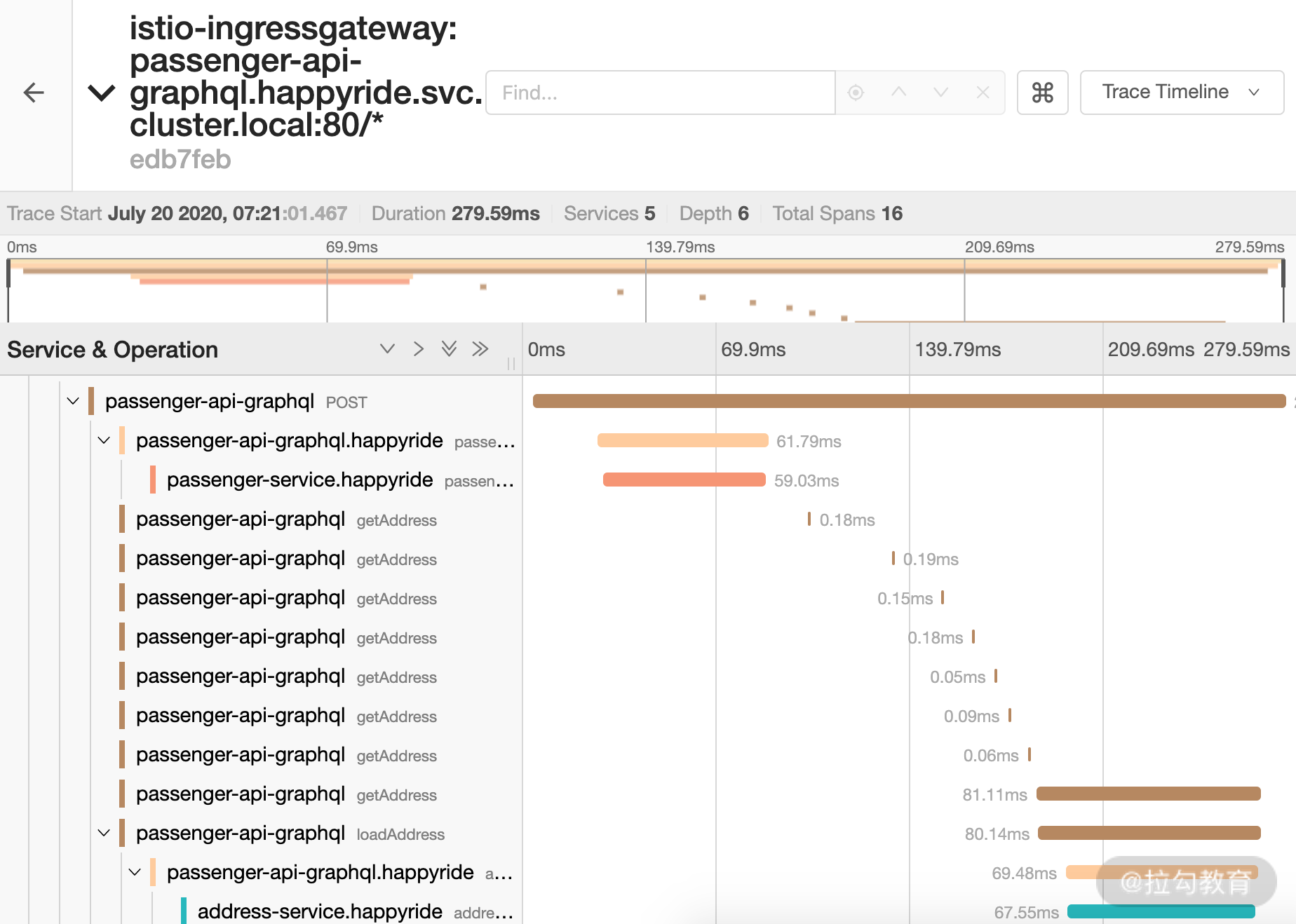Jump to previous search result arrow

[x=898, y=93]
